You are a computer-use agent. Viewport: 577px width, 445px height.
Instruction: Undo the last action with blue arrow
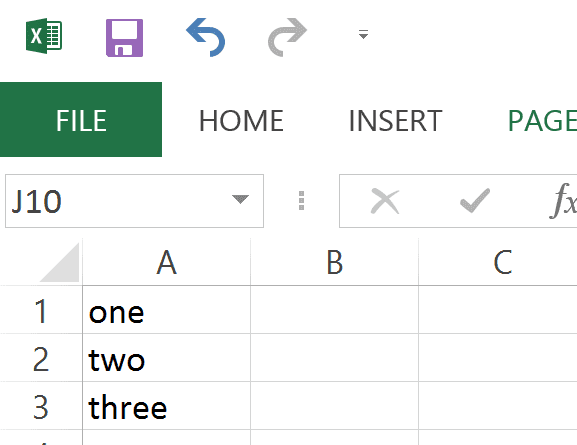tap(206, 37)
